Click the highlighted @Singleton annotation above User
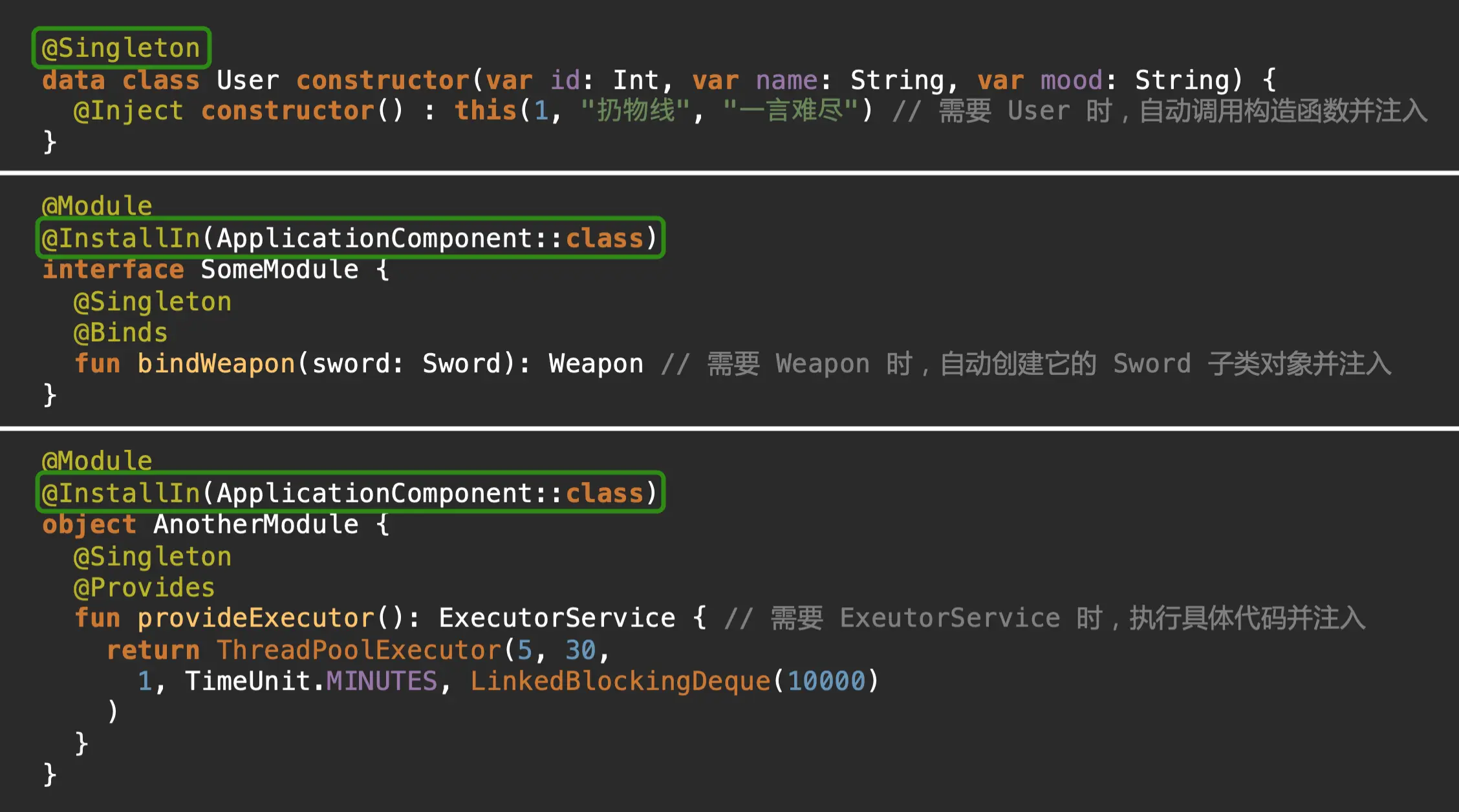 pyautogui.click(x=121, y=48)
